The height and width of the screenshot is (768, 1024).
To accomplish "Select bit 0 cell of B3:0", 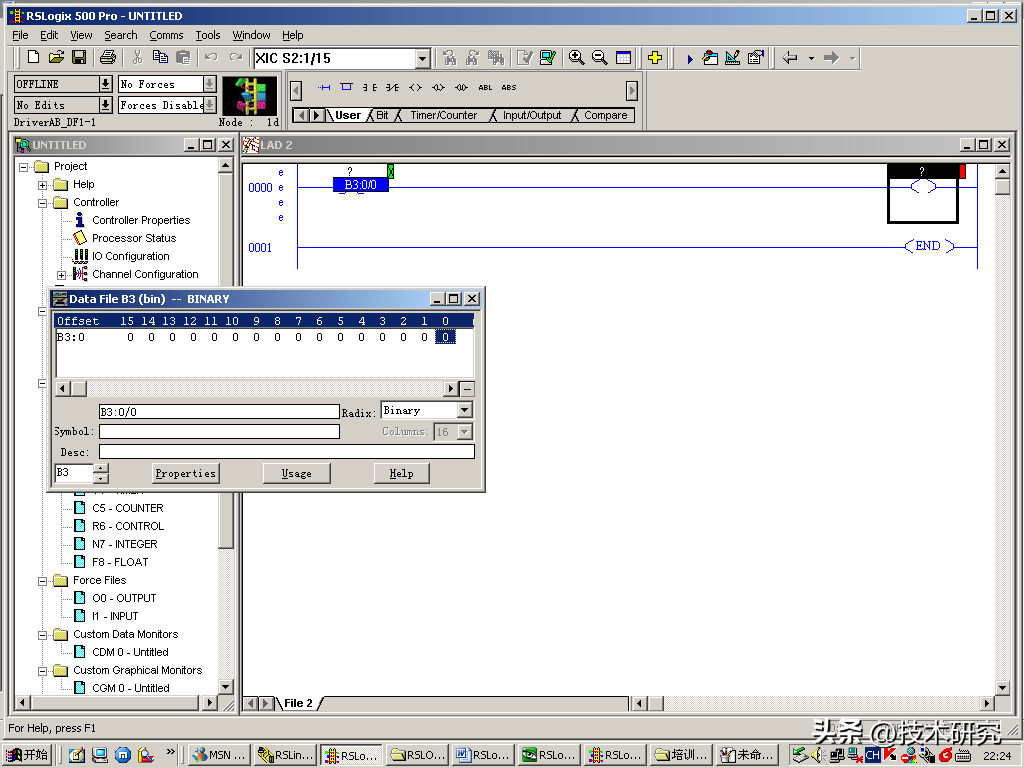I will (445, 337).
